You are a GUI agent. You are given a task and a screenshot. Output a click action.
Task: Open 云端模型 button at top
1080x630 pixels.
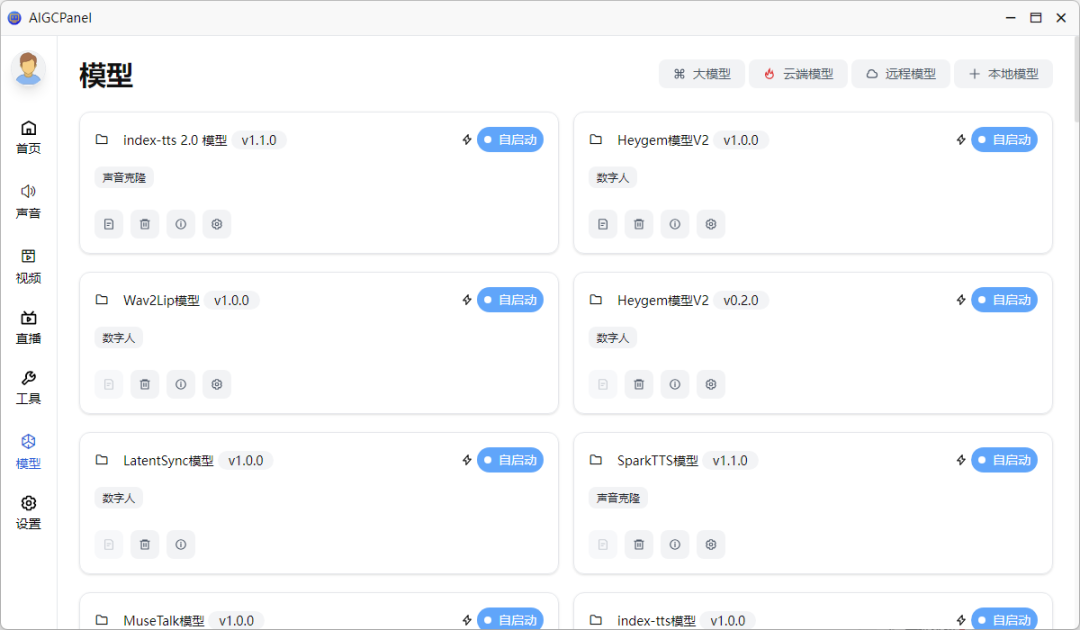798,74
